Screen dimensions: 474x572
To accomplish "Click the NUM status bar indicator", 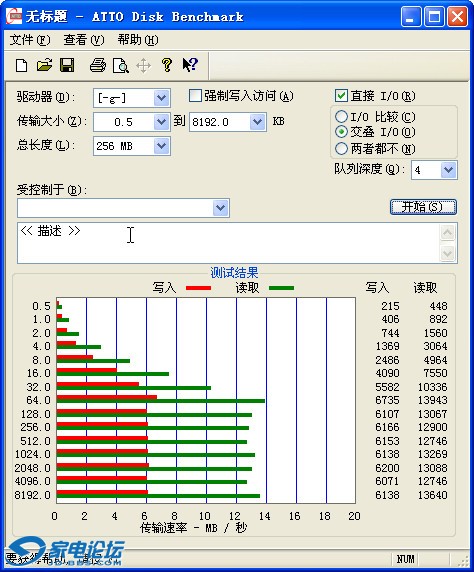I will pyautogui.click(x=405, y=559).
